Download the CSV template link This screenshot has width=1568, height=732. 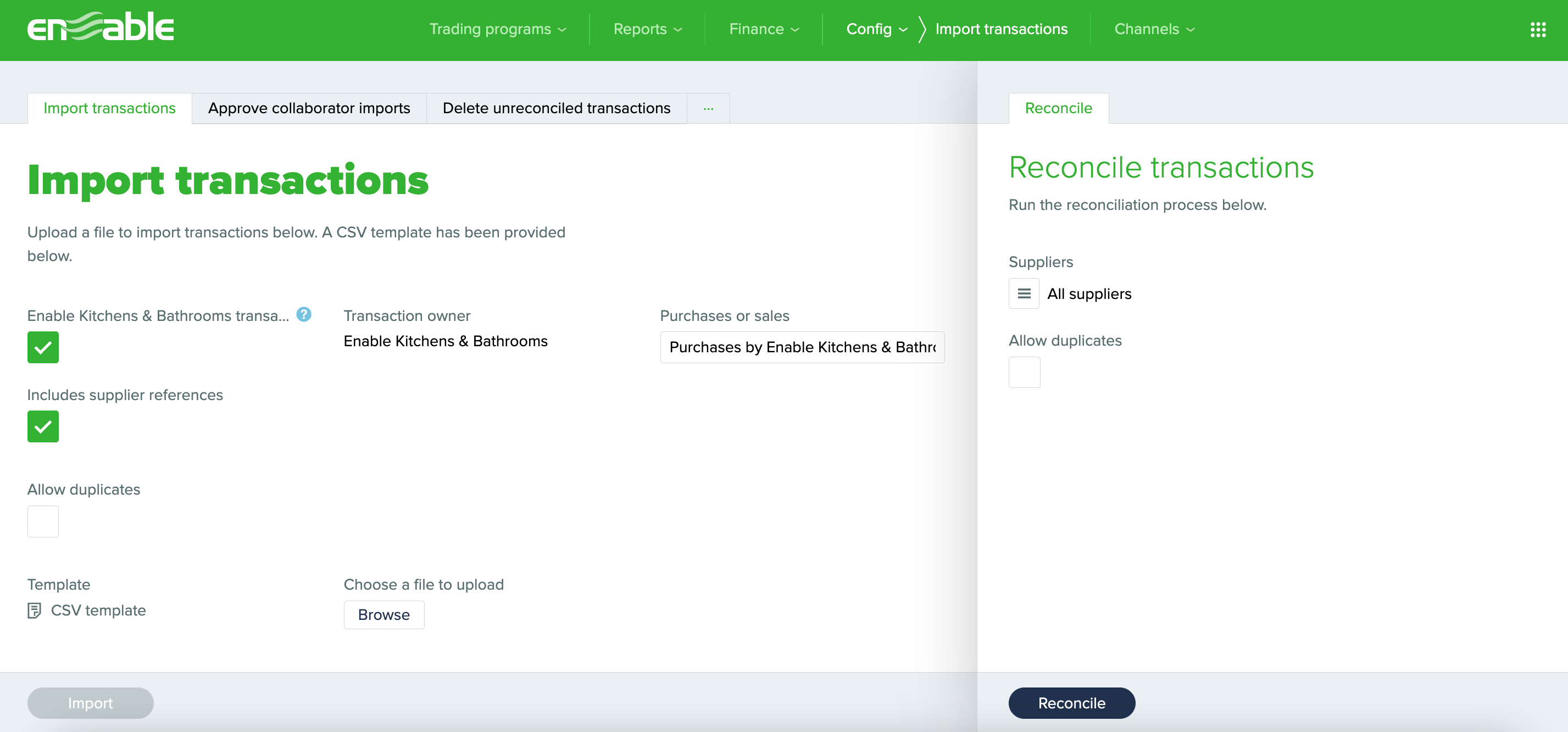point(98,610)
